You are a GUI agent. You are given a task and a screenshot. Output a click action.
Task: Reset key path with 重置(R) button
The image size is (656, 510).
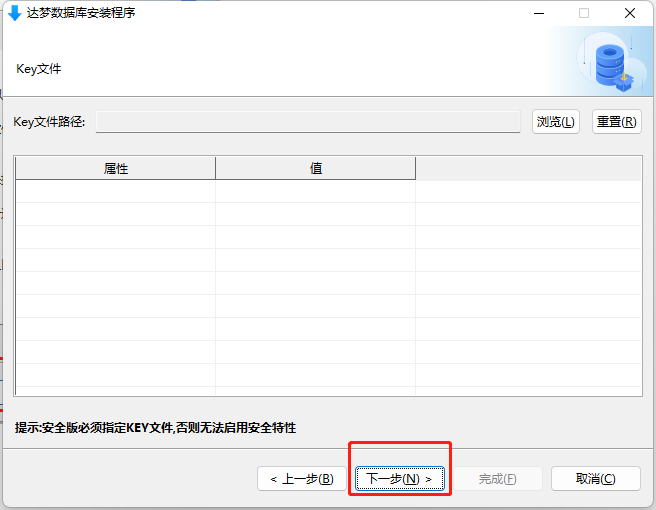[x=617, y=122]
